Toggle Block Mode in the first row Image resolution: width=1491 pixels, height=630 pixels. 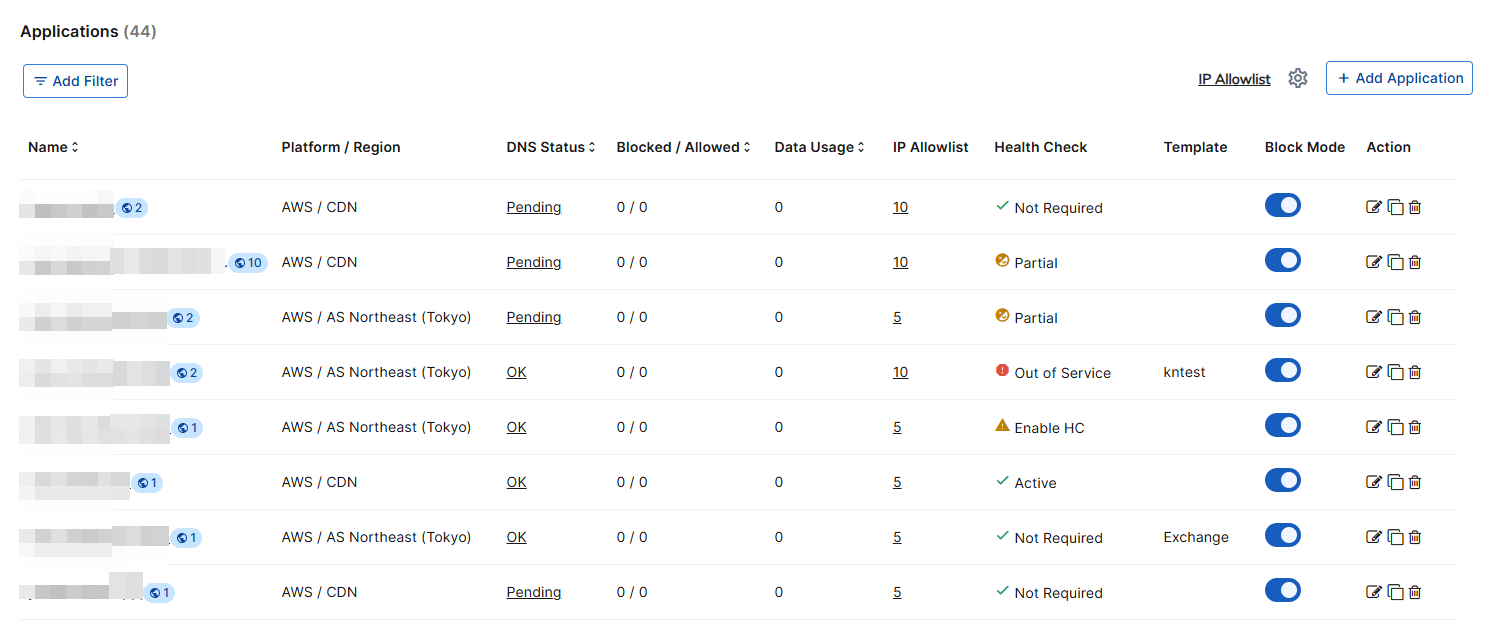coord(1282,205)
